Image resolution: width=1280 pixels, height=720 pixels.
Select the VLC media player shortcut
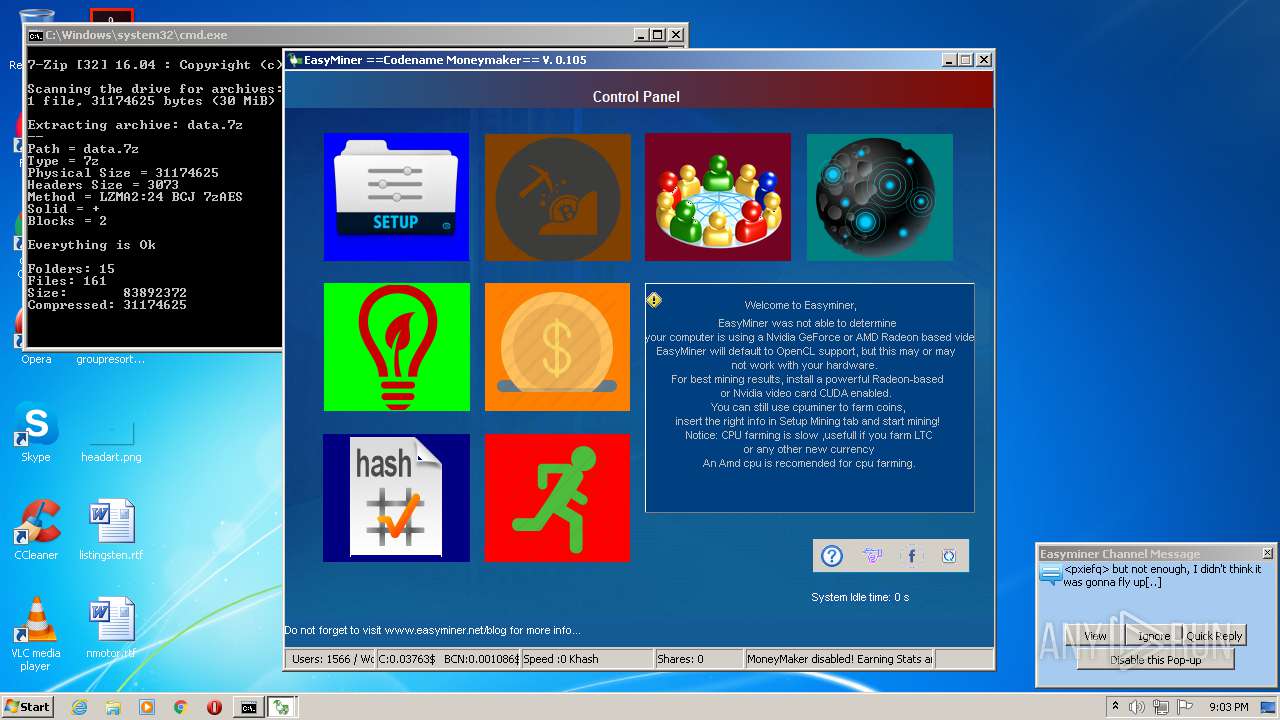(x=36, y=634)
